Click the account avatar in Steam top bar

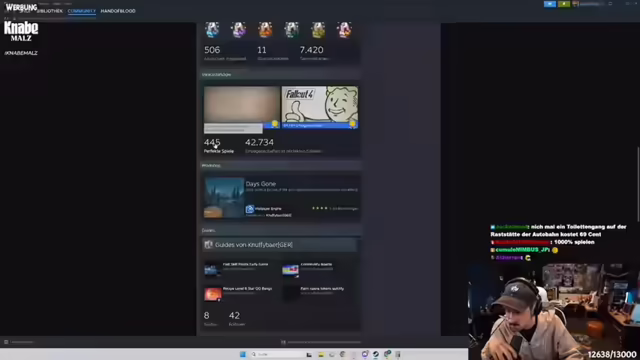click(576, 4)
